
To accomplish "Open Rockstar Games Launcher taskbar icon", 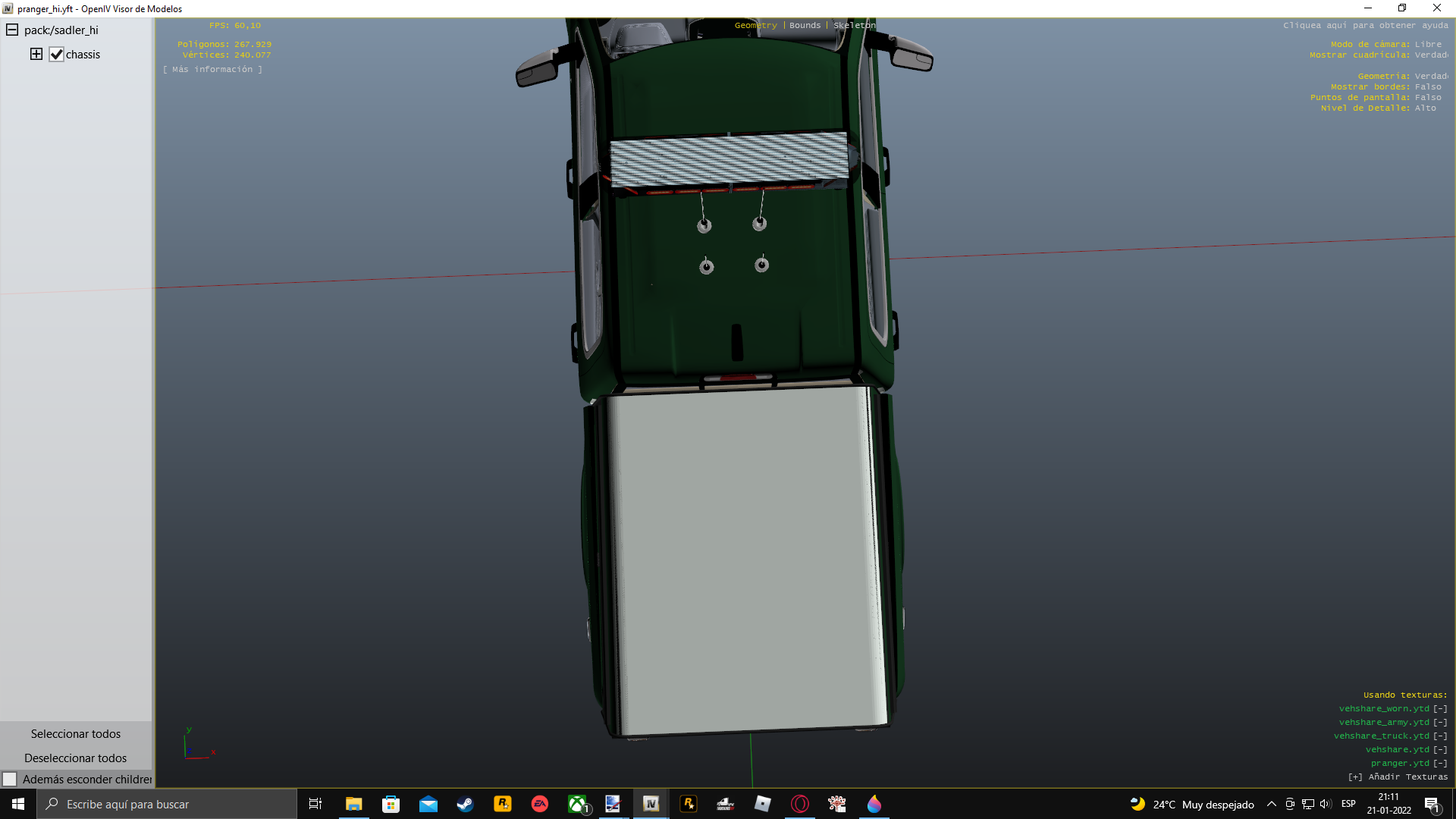I will [502, 804].
